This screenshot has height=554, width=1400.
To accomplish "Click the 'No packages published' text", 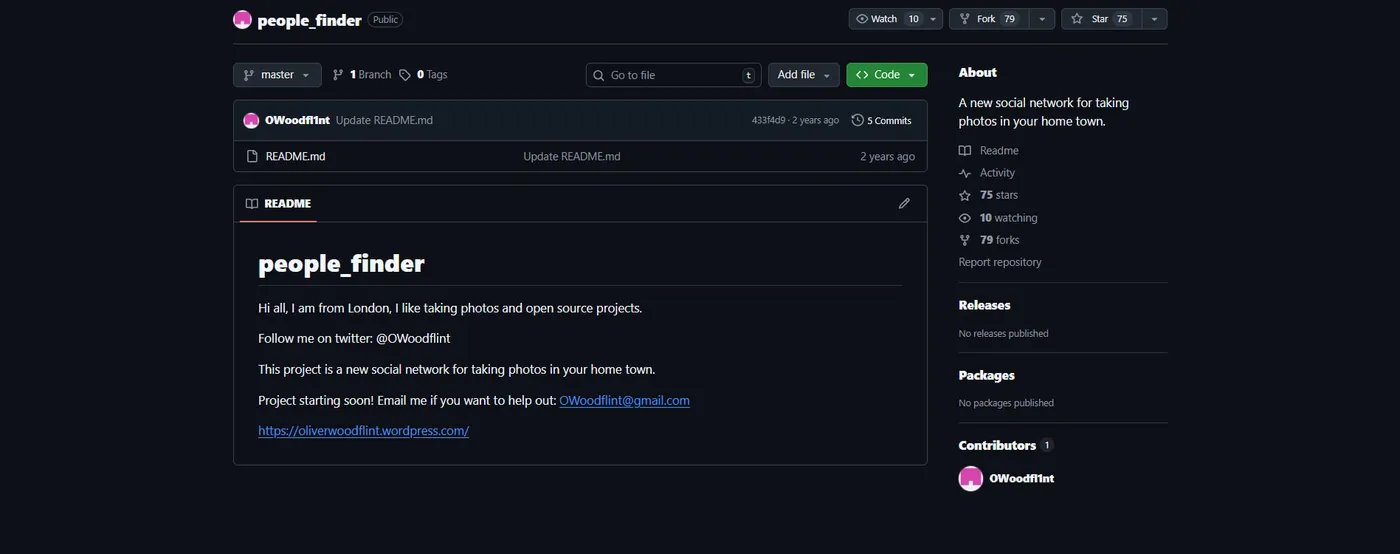I will tap(1006, 403).
